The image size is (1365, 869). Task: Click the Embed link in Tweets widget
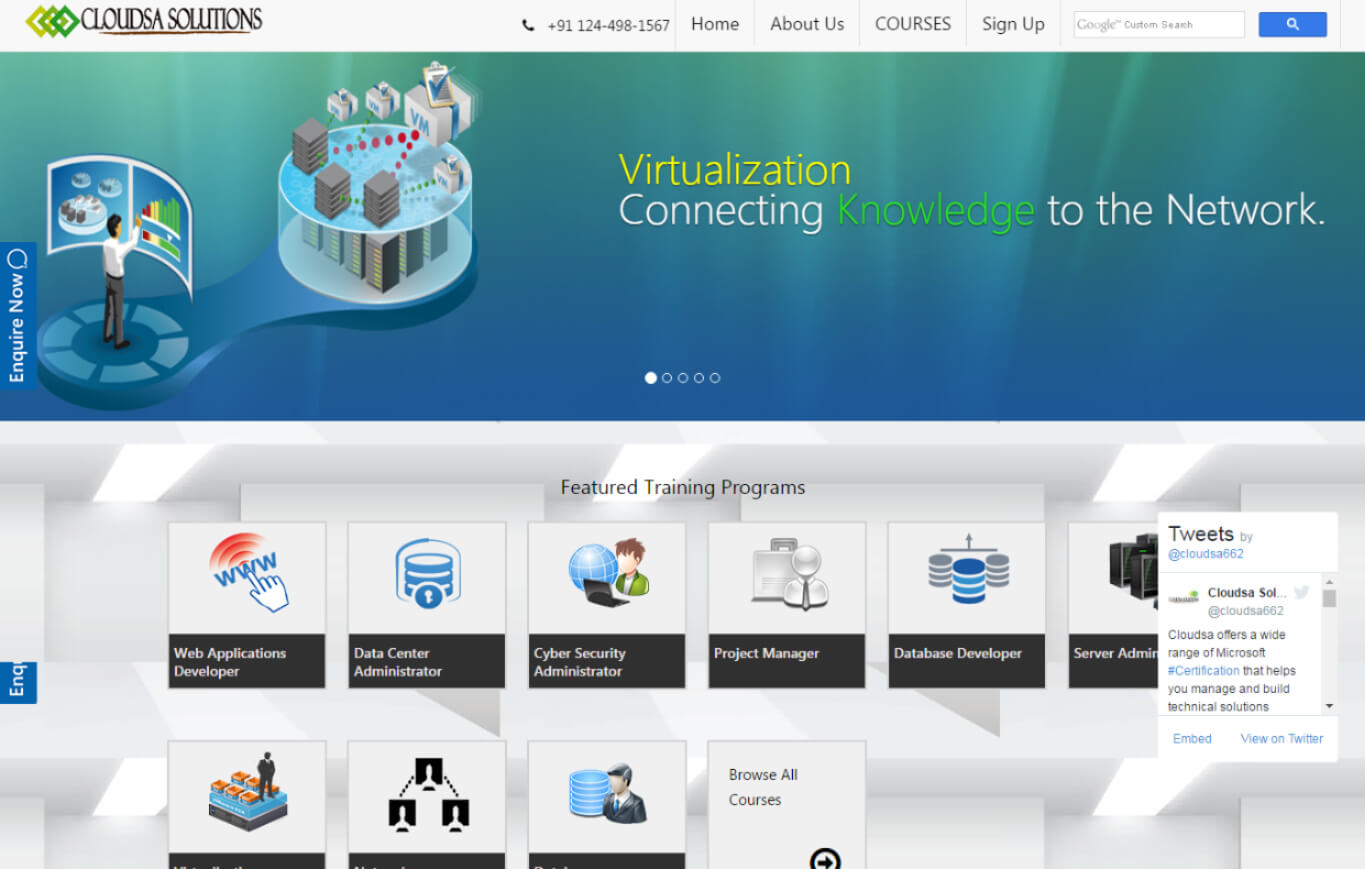[1191, 739]
